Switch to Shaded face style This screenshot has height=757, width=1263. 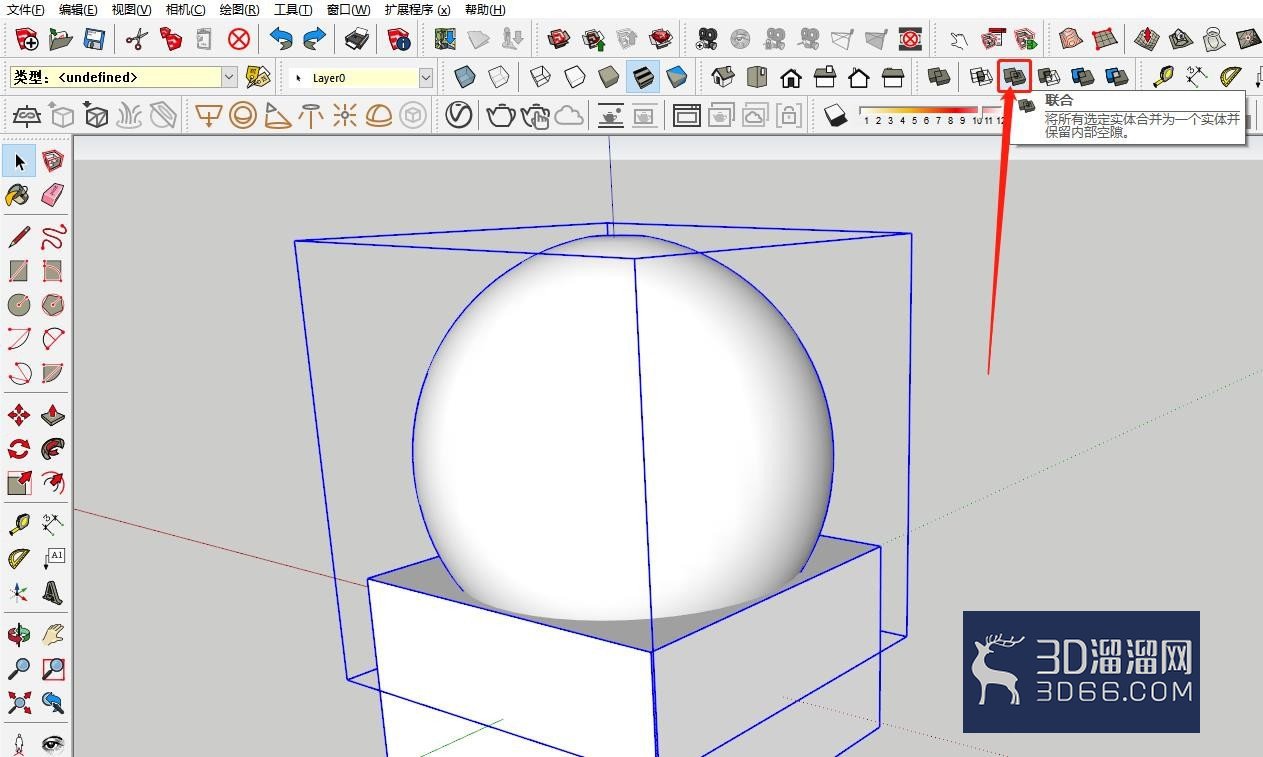pyautogui.click(x=608, y=76)
